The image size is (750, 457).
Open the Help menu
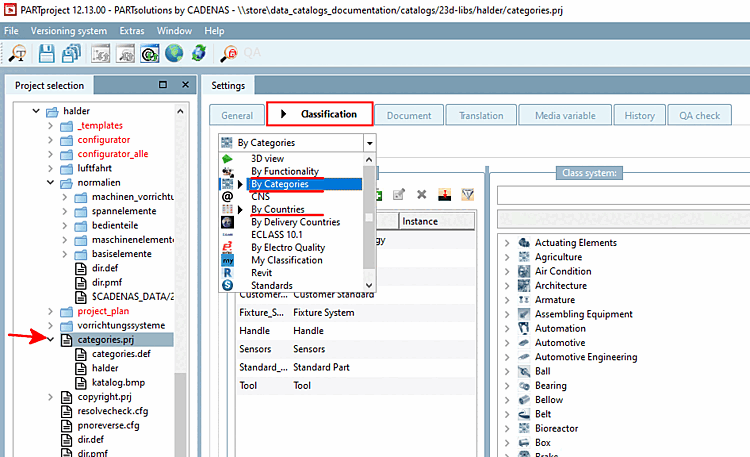(x=214, y=31)
